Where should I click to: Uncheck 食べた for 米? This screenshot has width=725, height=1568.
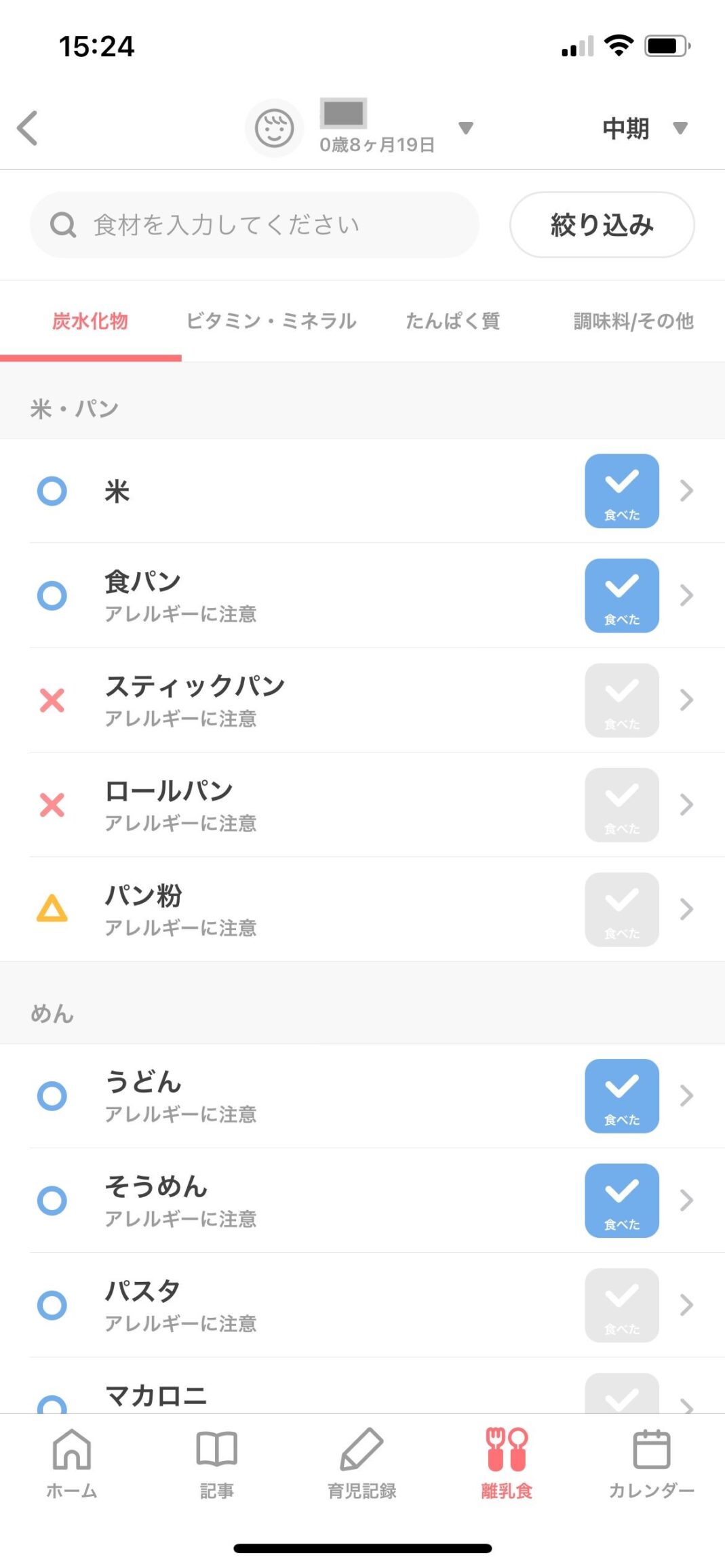621,491
